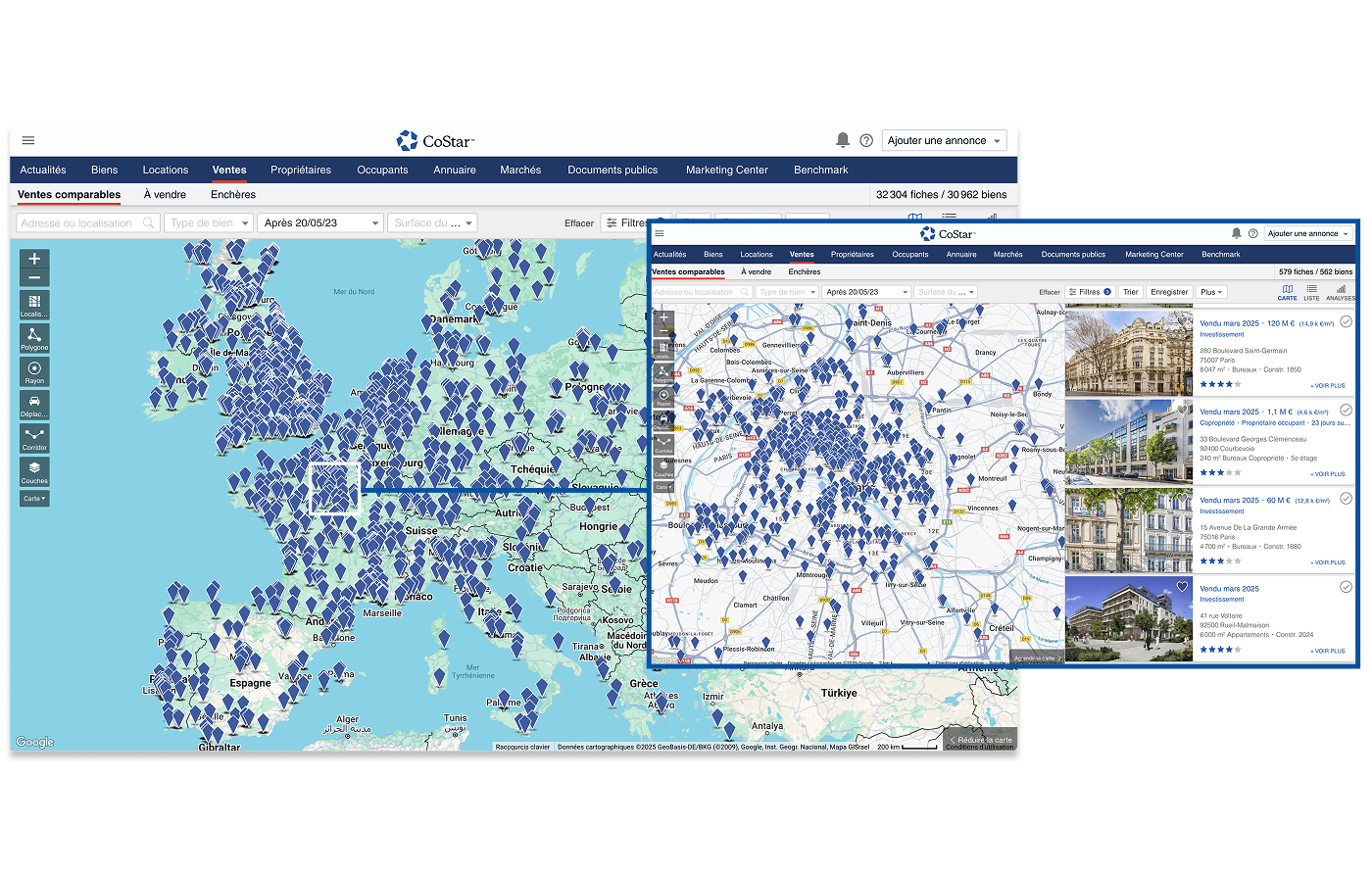The height and width of the screenshot is (876, 1372).
Task: Switch to the À vendre sub-tab on left
Action: coord(165,195)
